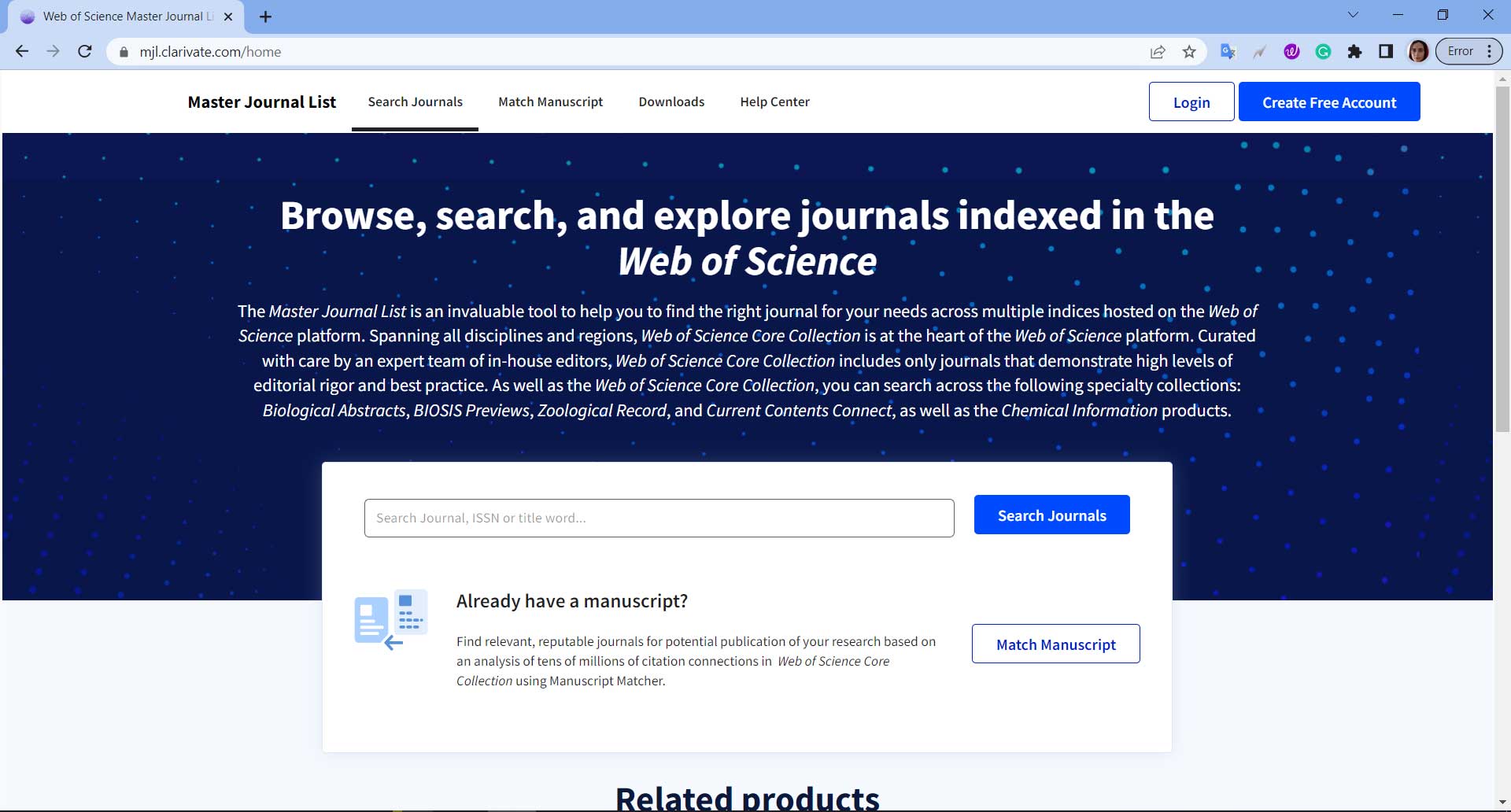This screenshot has width=1511, height=812.
Task: Click the Already have a manuscript heading
Action: point(572,601)
